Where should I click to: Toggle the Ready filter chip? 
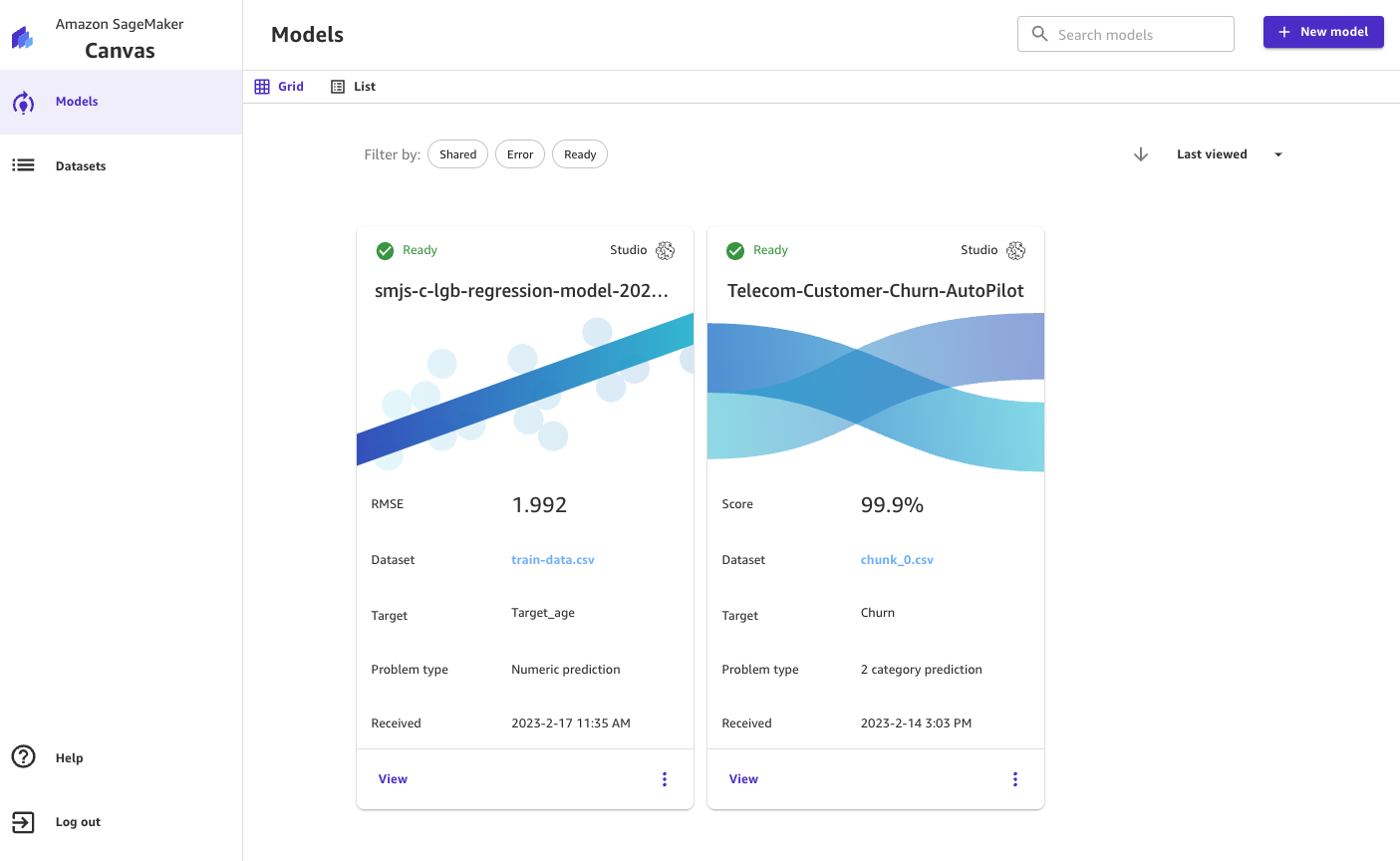[x=580, y=154]
